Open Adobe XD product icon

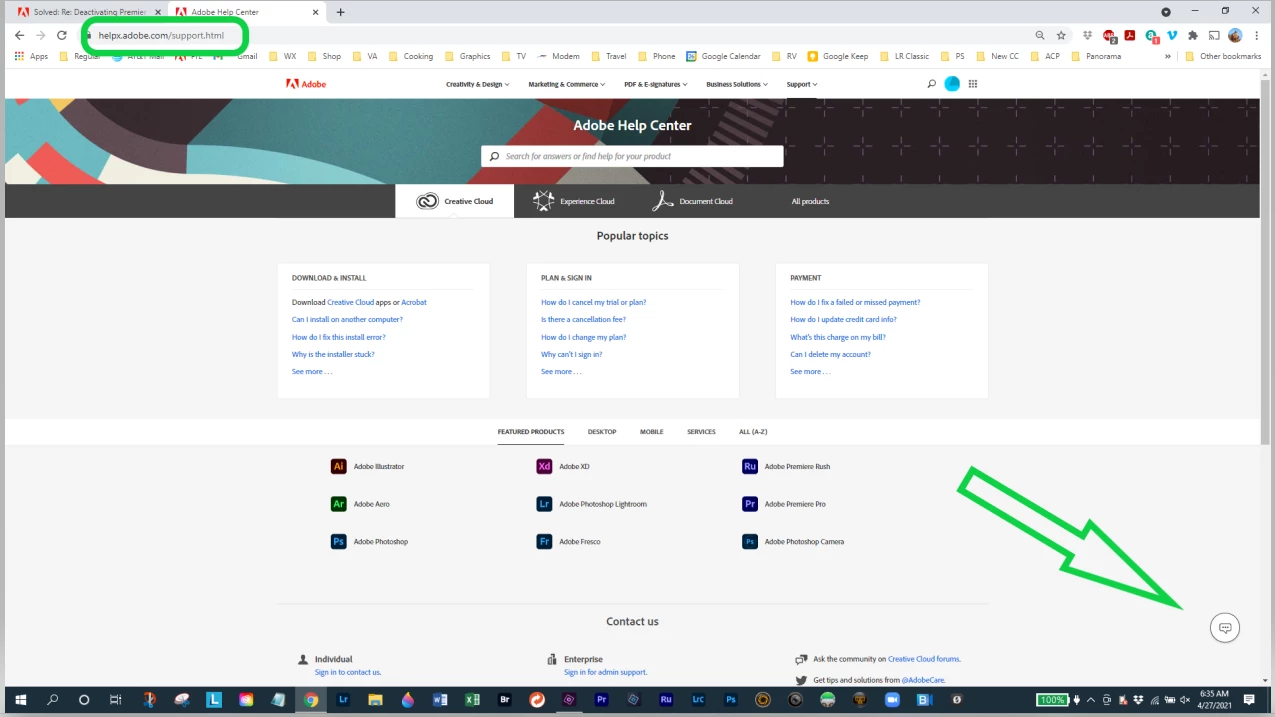[544, 466]
